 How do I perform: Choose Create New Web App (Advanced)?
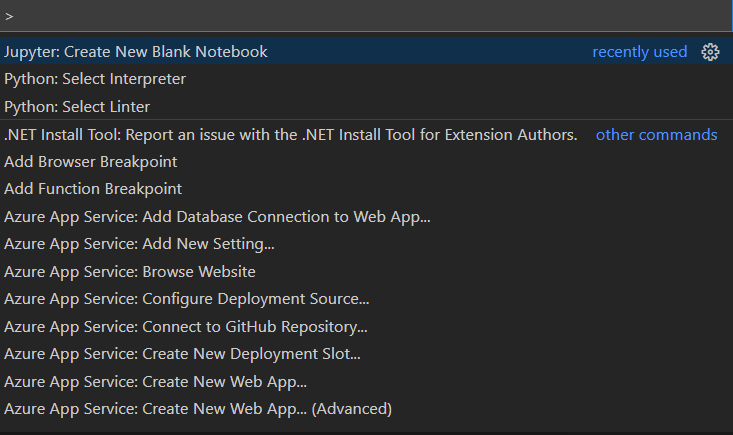(x=366, y=409)
